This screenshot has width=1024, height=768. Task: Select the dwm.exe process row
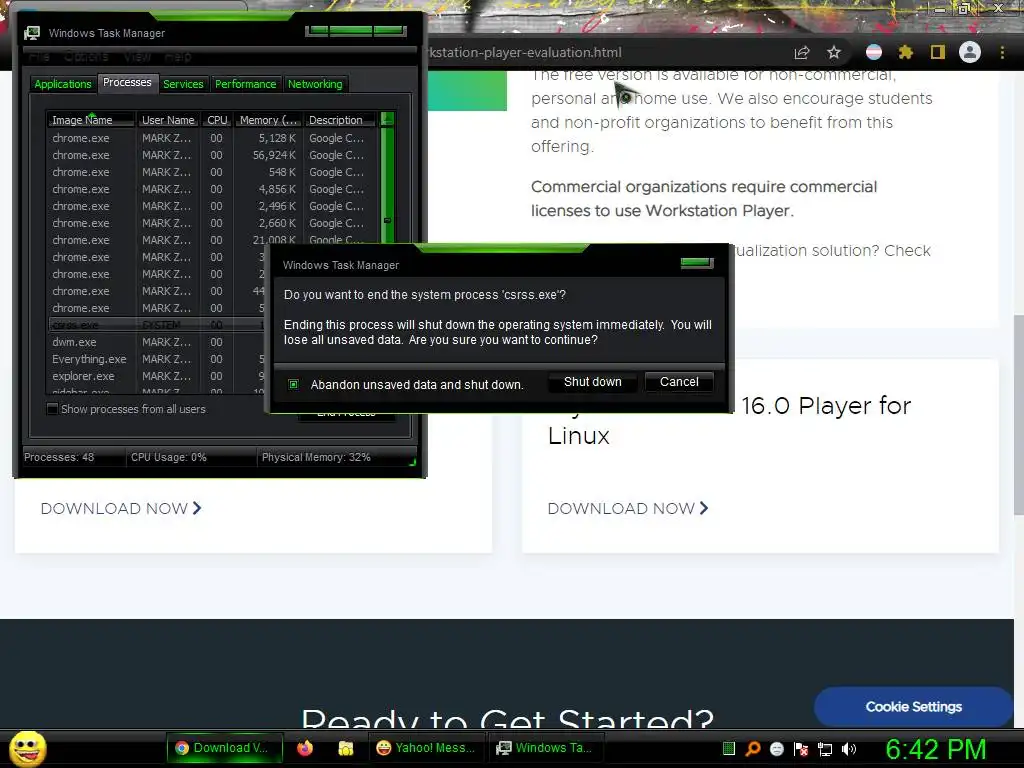click(x=157, y=342)
